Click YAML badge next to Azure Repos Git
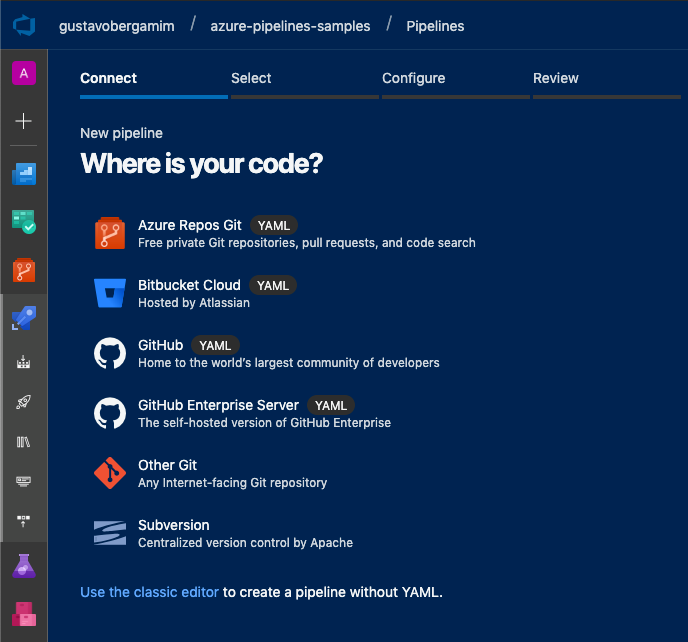 click(274, 226)
